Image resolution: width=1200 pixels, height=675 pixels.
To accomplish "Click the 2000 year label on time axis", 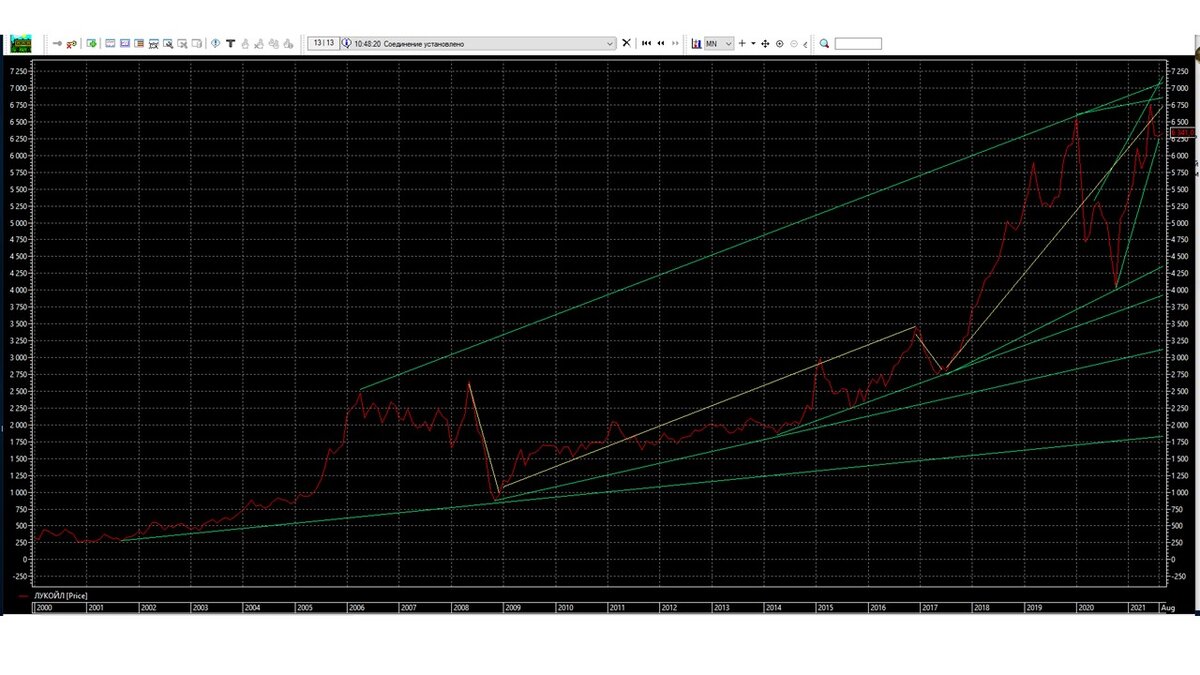I will coord(44,607).
